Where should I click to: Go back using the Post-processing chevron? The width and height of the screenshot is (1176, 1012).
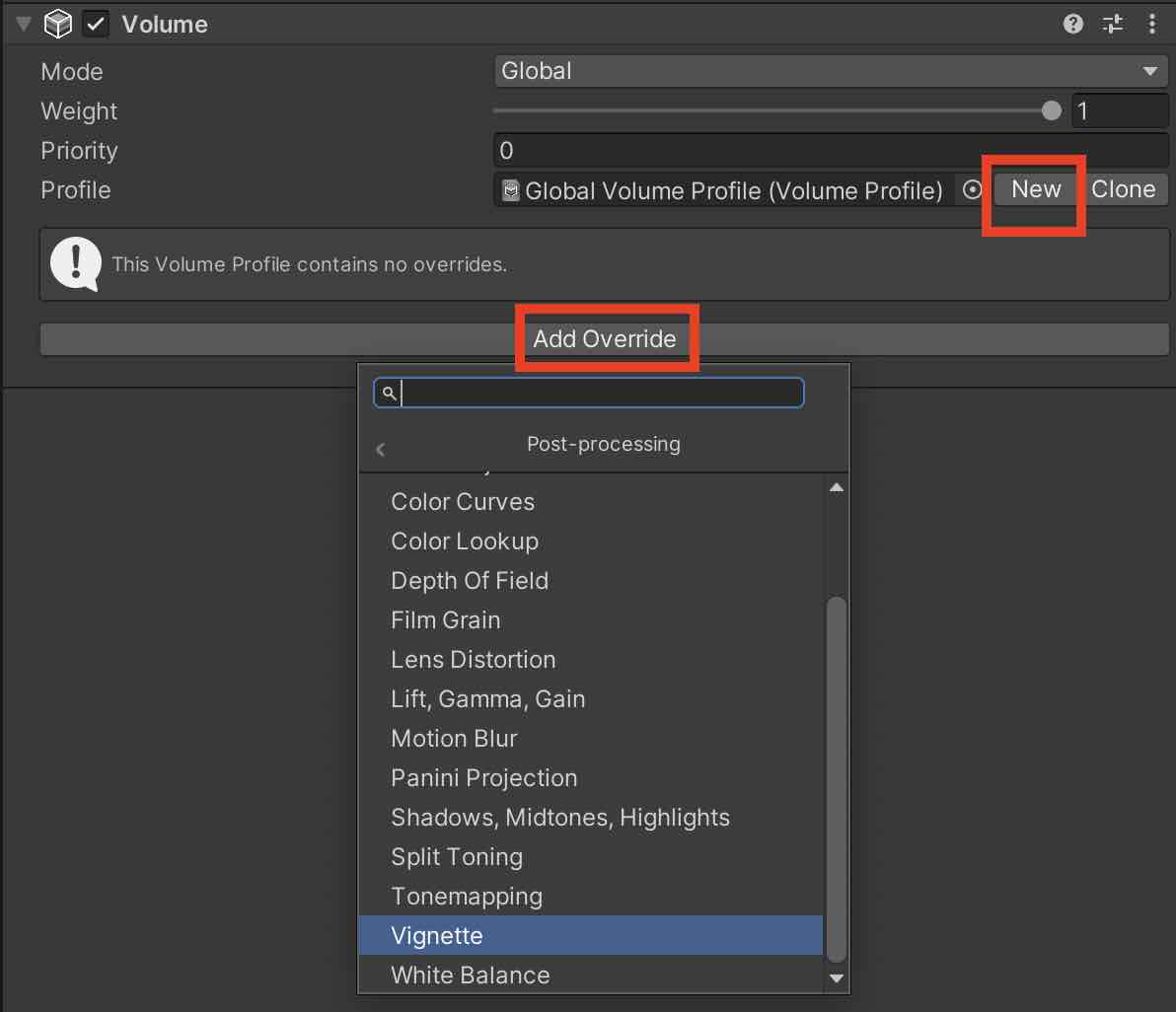381,449
